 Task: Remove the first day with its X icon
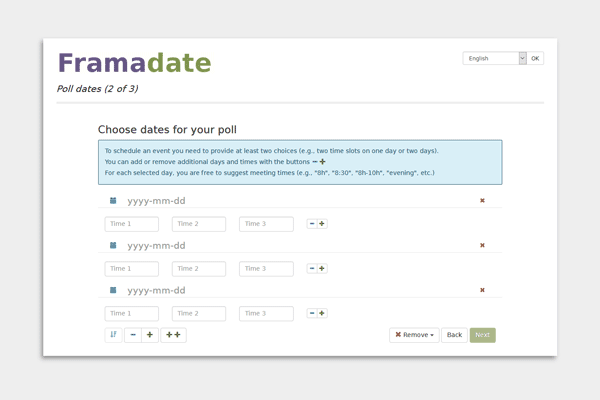(x=482, y=201)
